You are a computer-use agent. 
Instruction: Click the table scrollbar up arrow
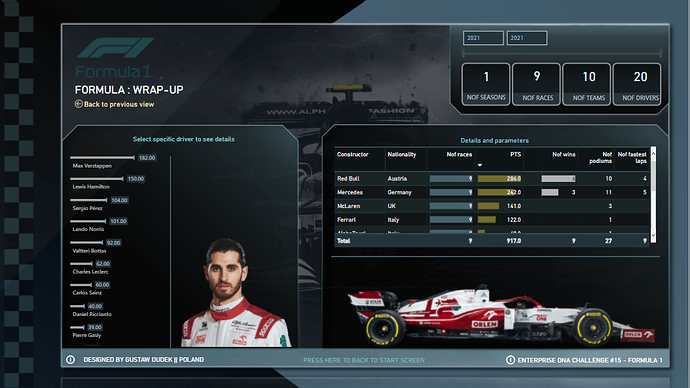(x=653, y=153)
